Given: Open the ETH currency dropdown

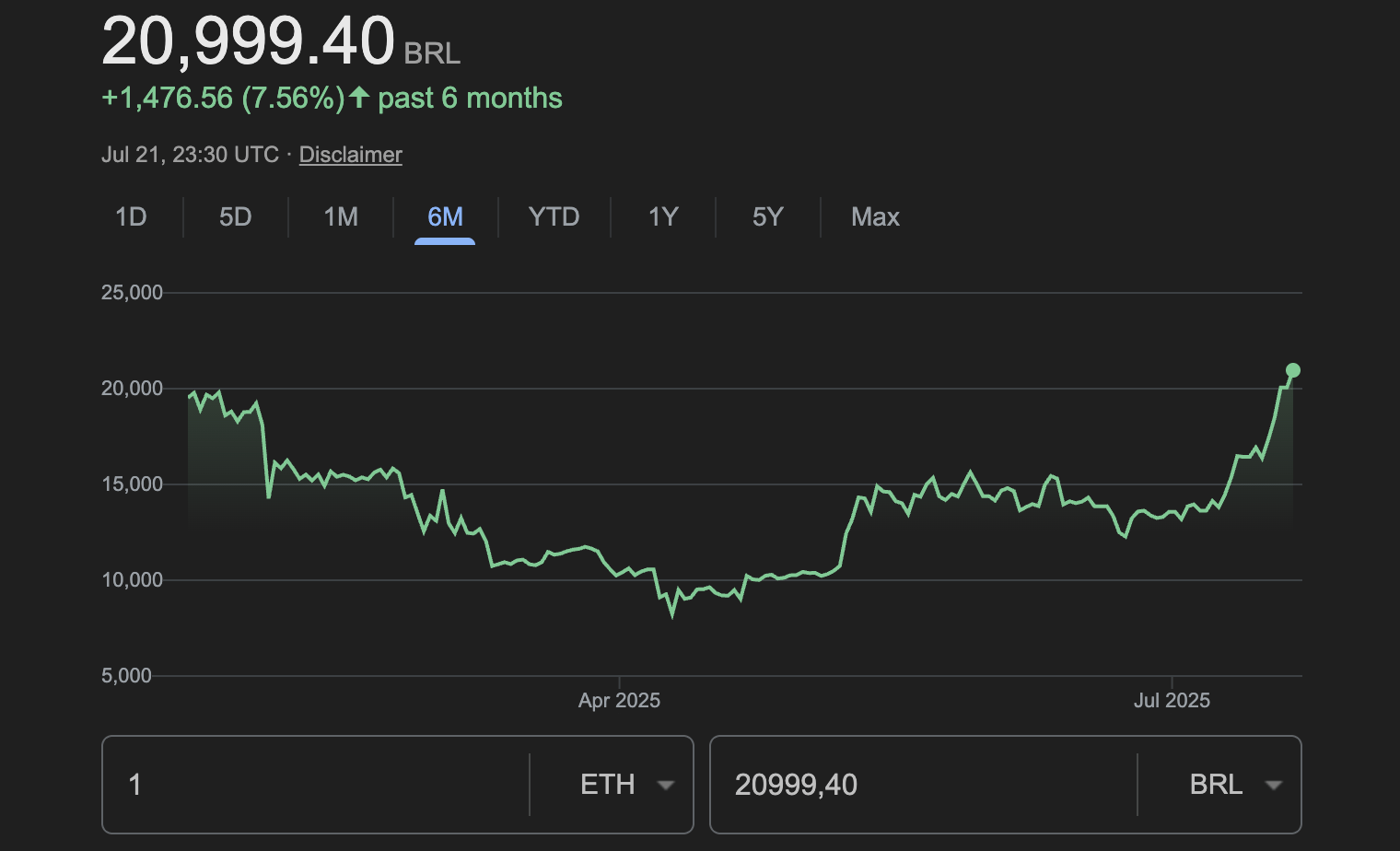Looking at the screenshot, I should click(627, 785).
